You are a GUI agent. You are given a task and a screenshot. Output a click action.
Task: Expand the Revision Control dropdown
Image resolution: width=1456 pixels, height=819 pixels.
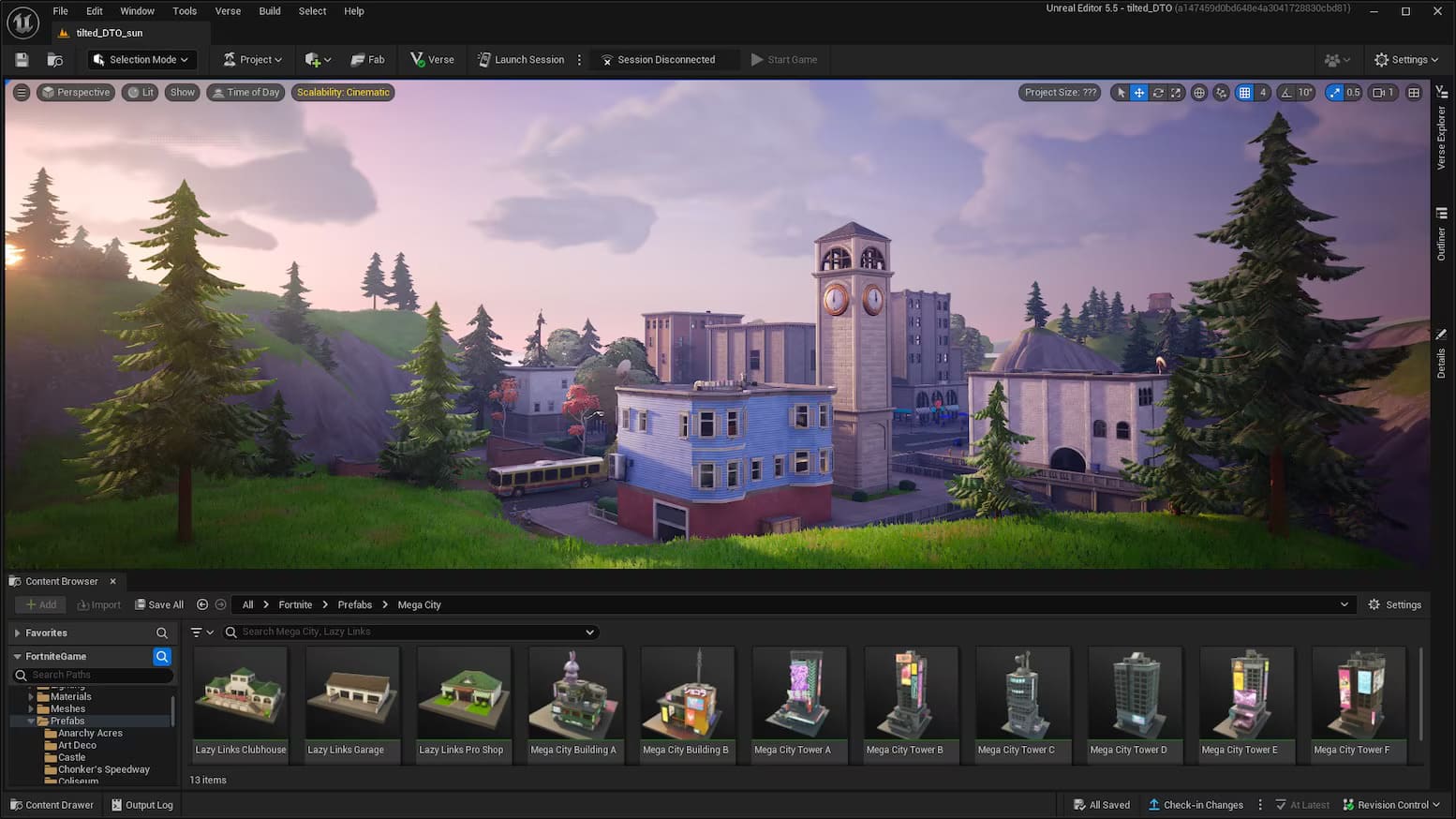coord(1392,804)
